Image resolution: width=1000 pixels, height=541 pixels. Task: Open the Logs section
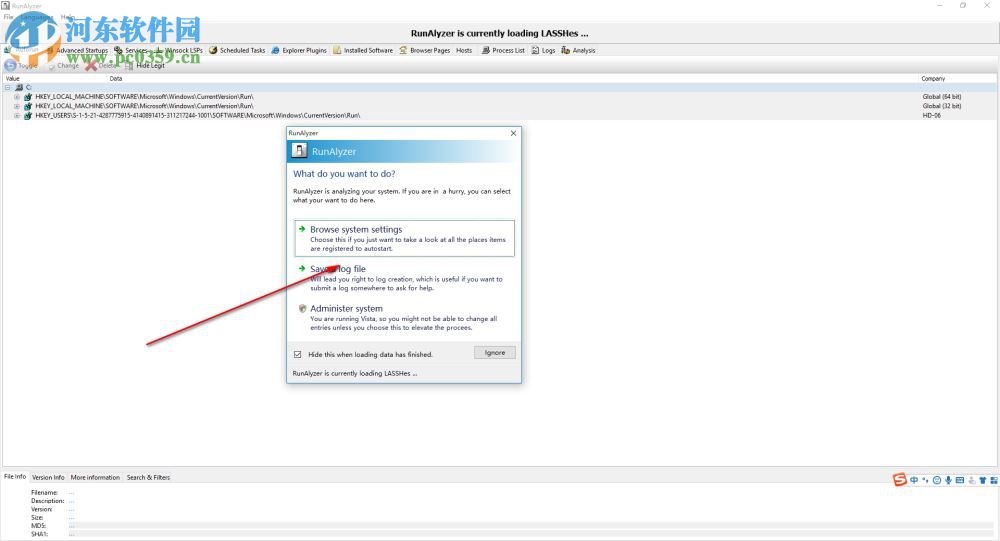(x=543, y=50)
